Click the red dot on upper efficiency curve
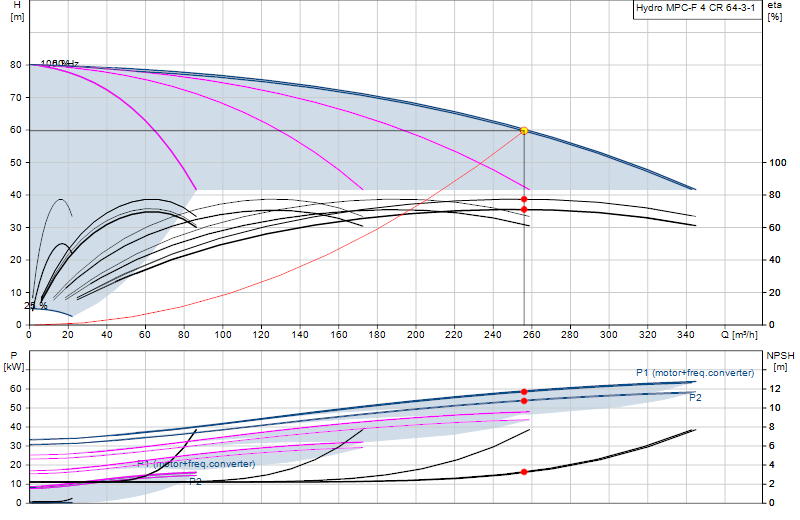The height and width of the screenshot is (520, 800). [x=524, y=200]
